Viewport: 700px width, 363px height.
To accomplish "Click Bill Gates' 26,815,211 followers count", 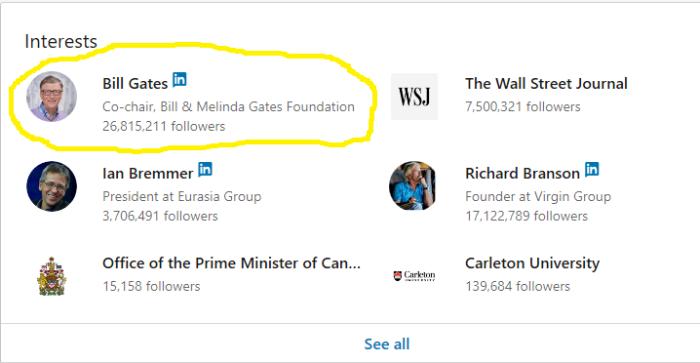I will pos(163,126).
